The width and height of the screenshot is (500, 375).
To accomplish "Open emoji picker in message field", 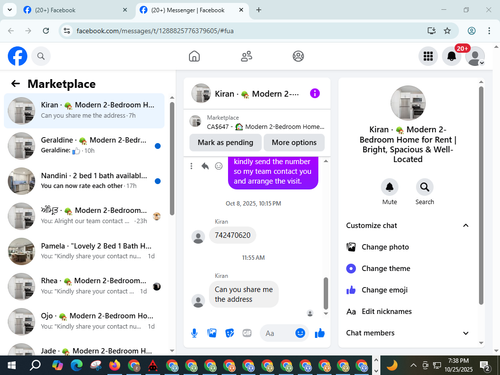I will (x=300, y=333).
